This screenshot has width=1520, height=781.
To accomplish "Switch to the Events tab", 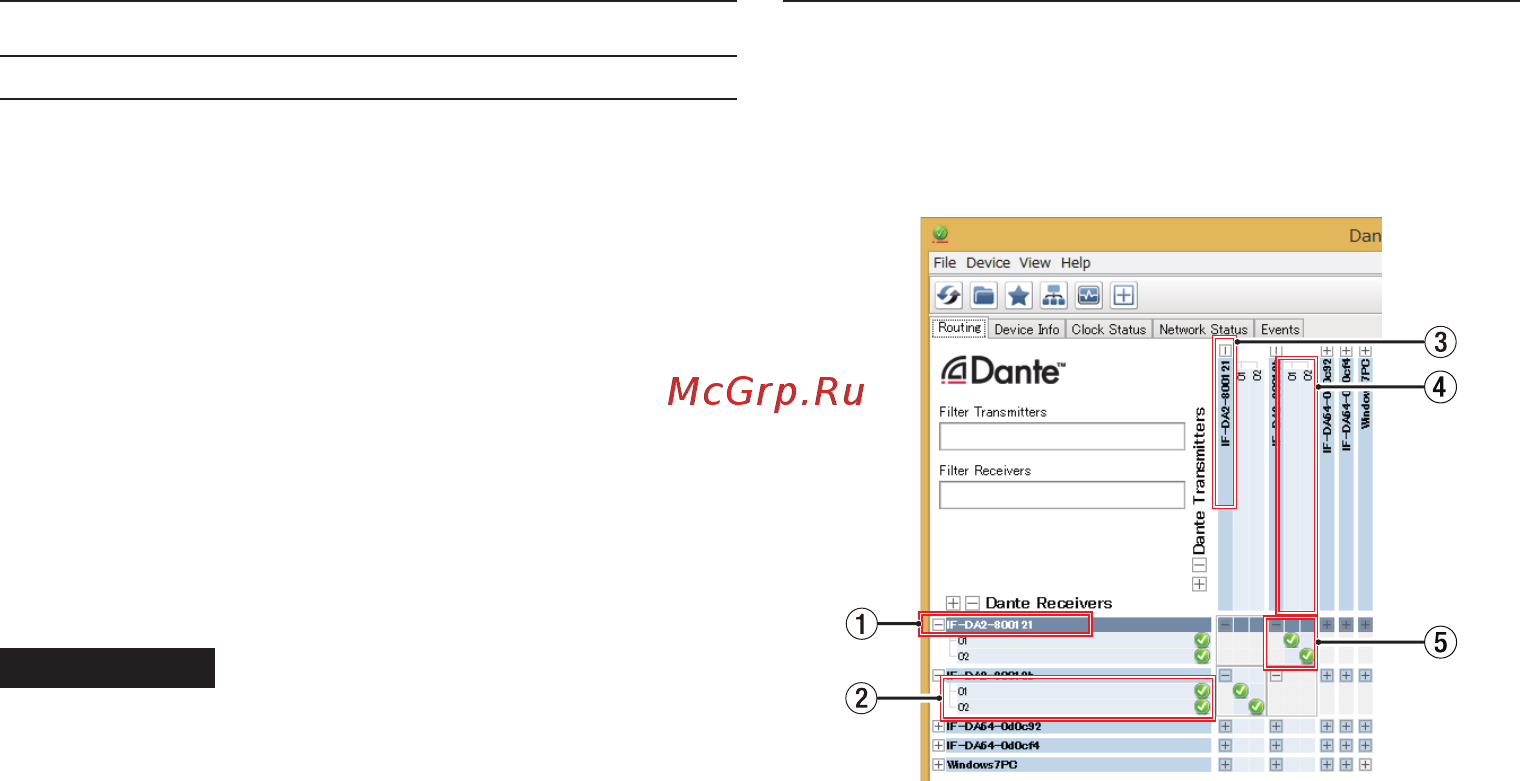I will (1280, 329).
